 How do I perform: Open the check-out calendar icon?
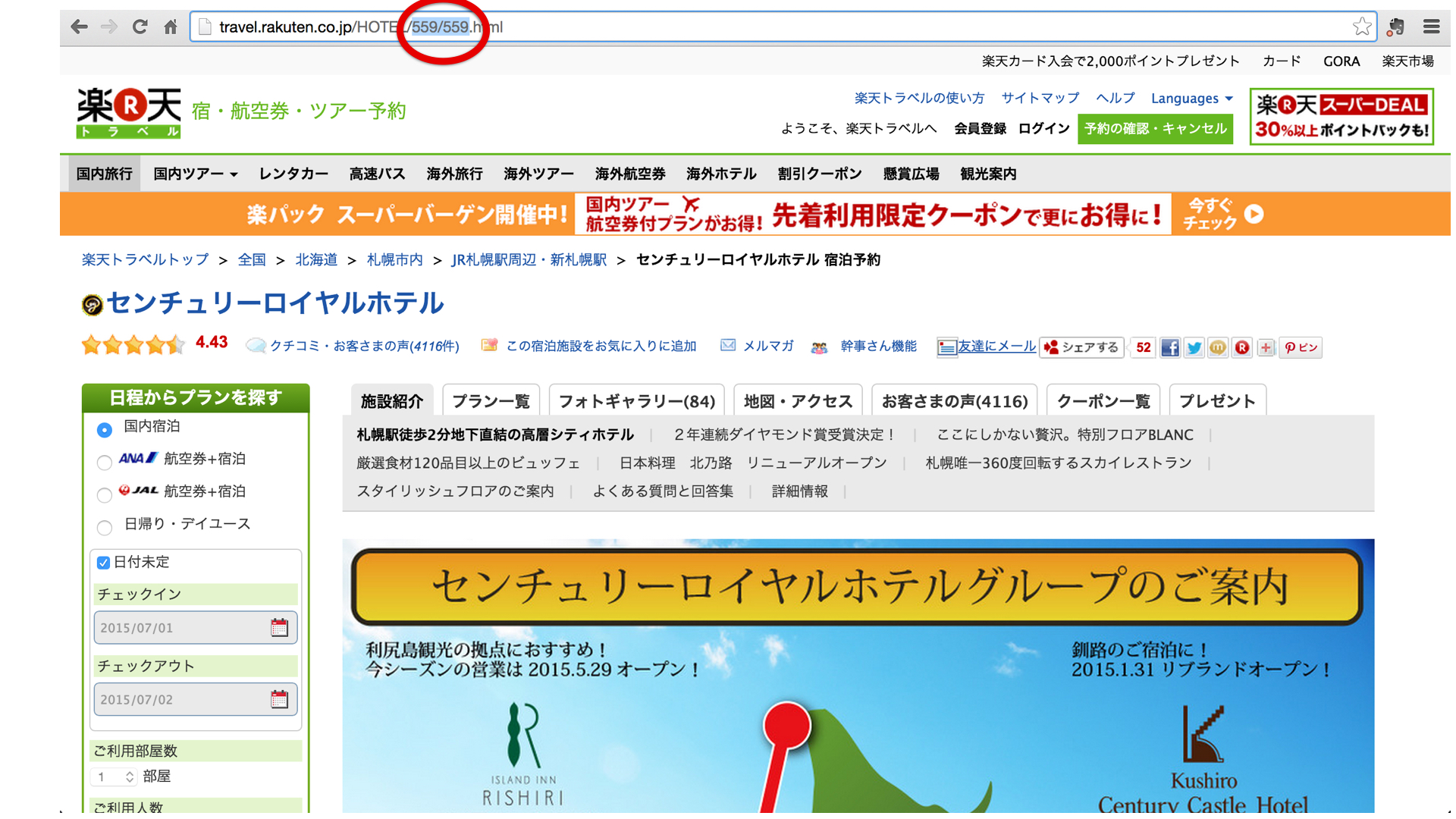(x=280, y=699)
